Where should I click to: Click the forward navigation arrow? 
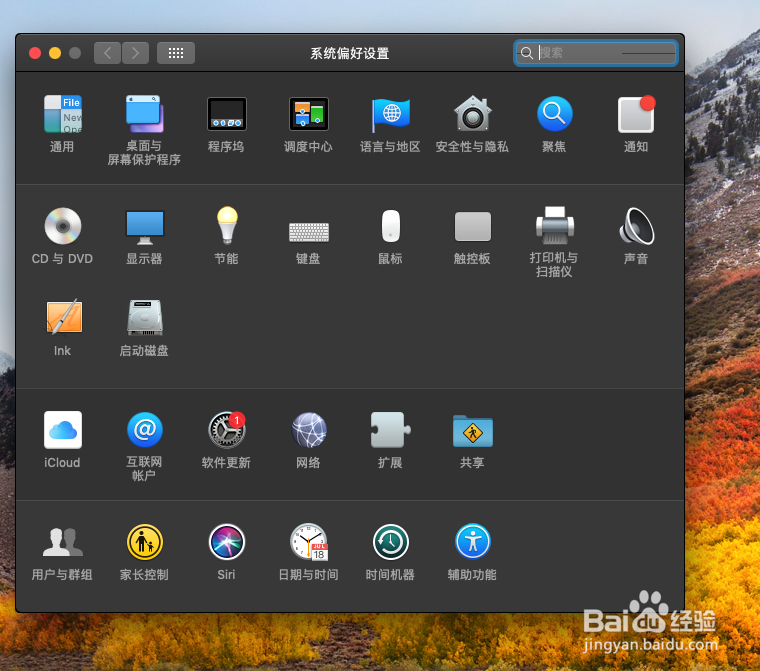point(135,53)
